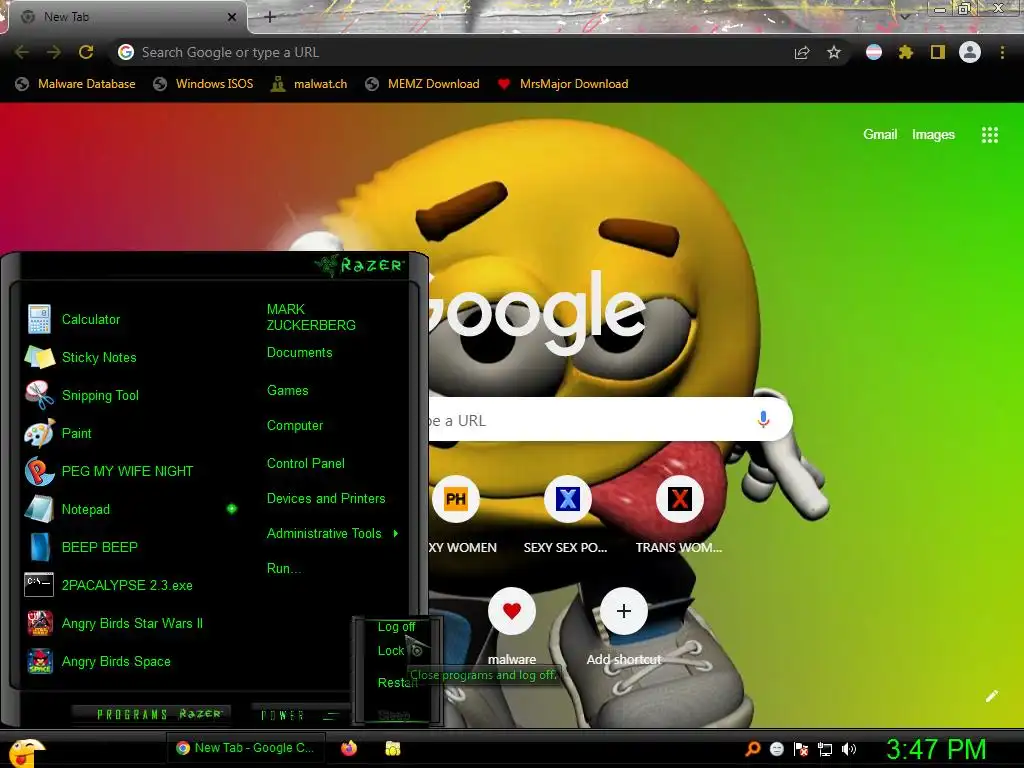Select Lock in power menu
The image size is (1024, 768).
click(391, 650)
